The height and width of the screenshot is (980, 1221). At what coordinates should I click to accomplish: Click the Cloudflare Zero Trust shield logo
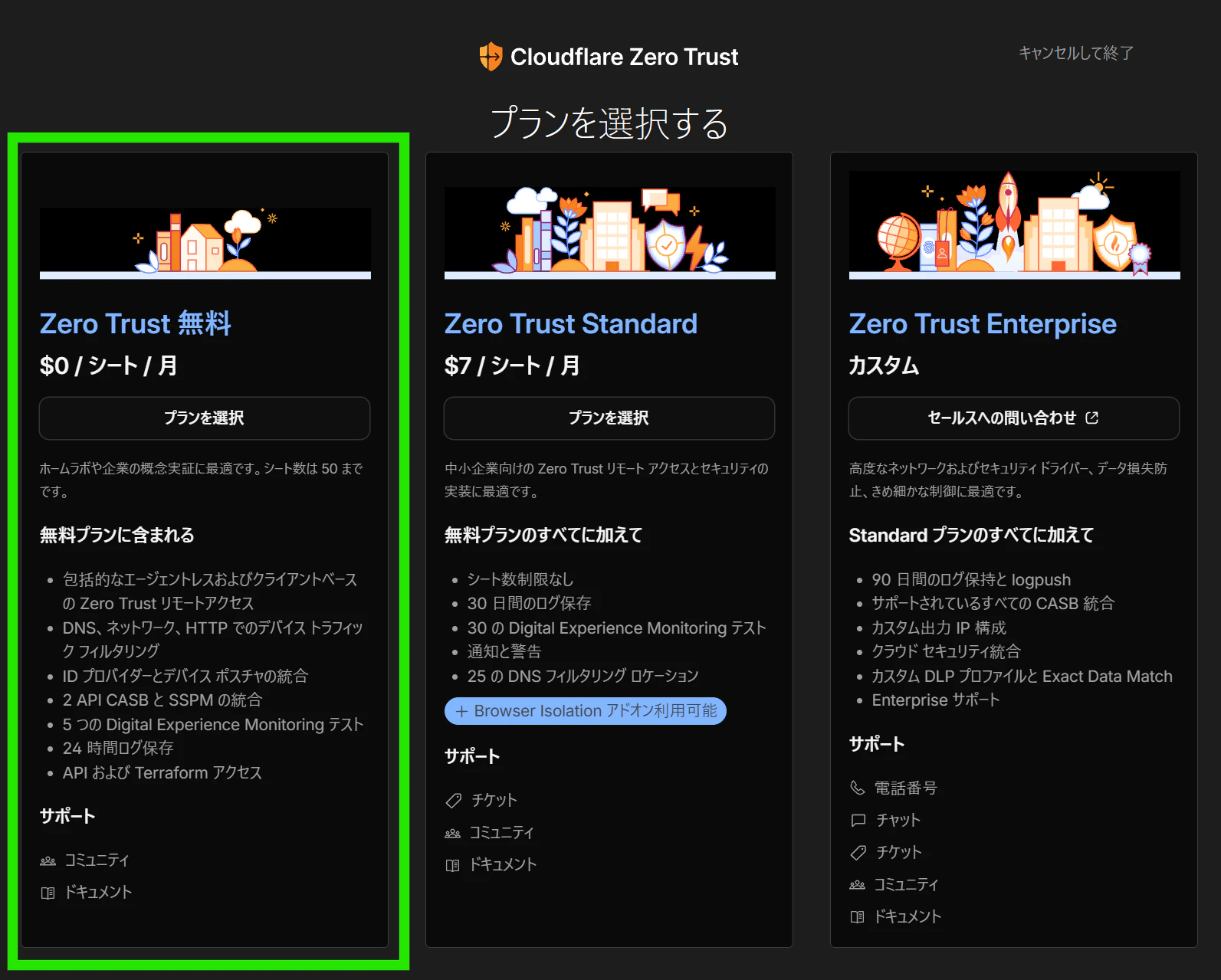click(491, 57)
